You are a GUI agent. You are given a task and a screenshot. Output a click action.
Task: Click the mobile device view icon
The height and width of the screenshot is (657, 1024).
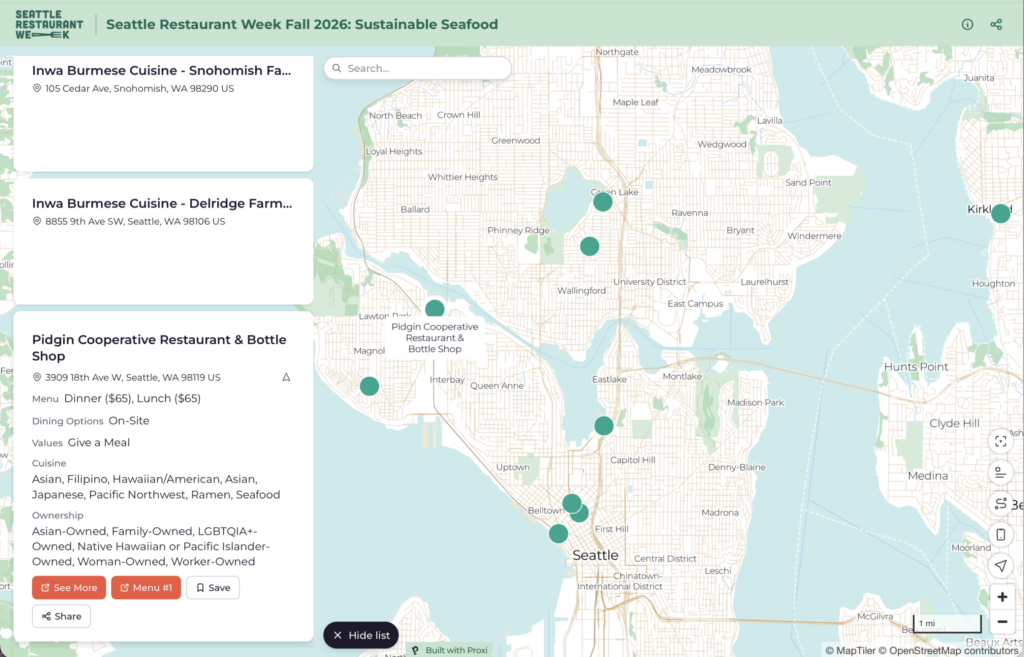pos(1000,534)
